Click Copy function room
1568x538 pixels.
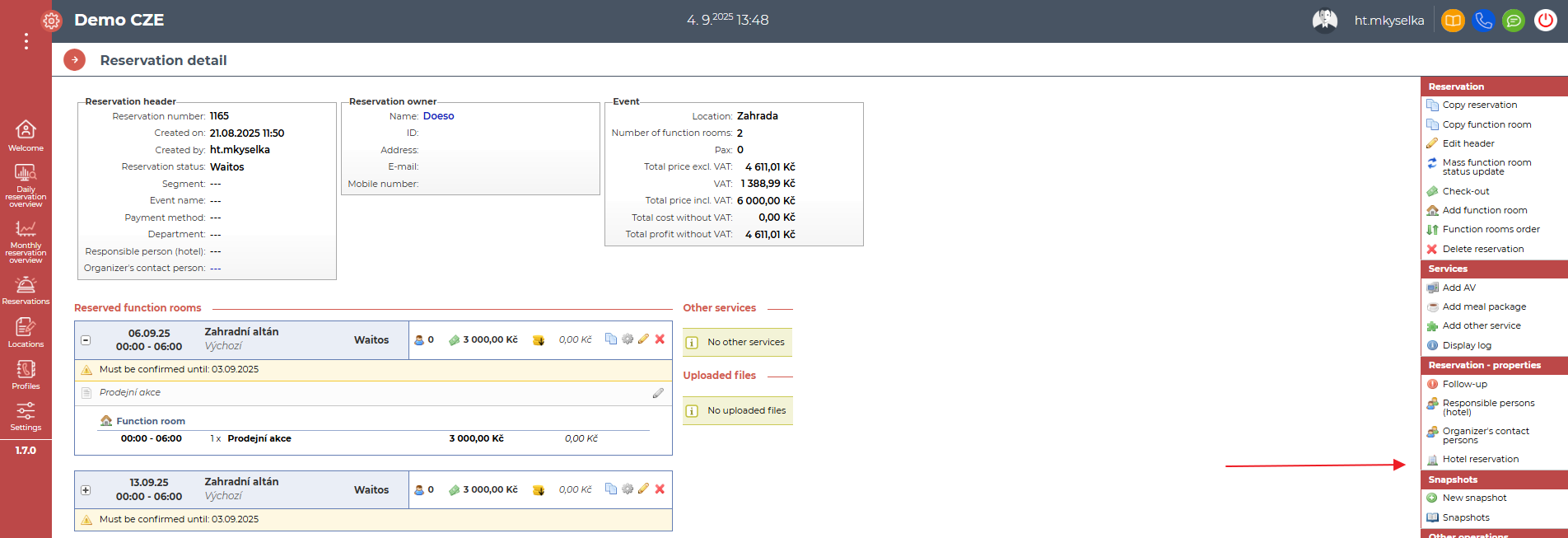[x=1486, y=124]
